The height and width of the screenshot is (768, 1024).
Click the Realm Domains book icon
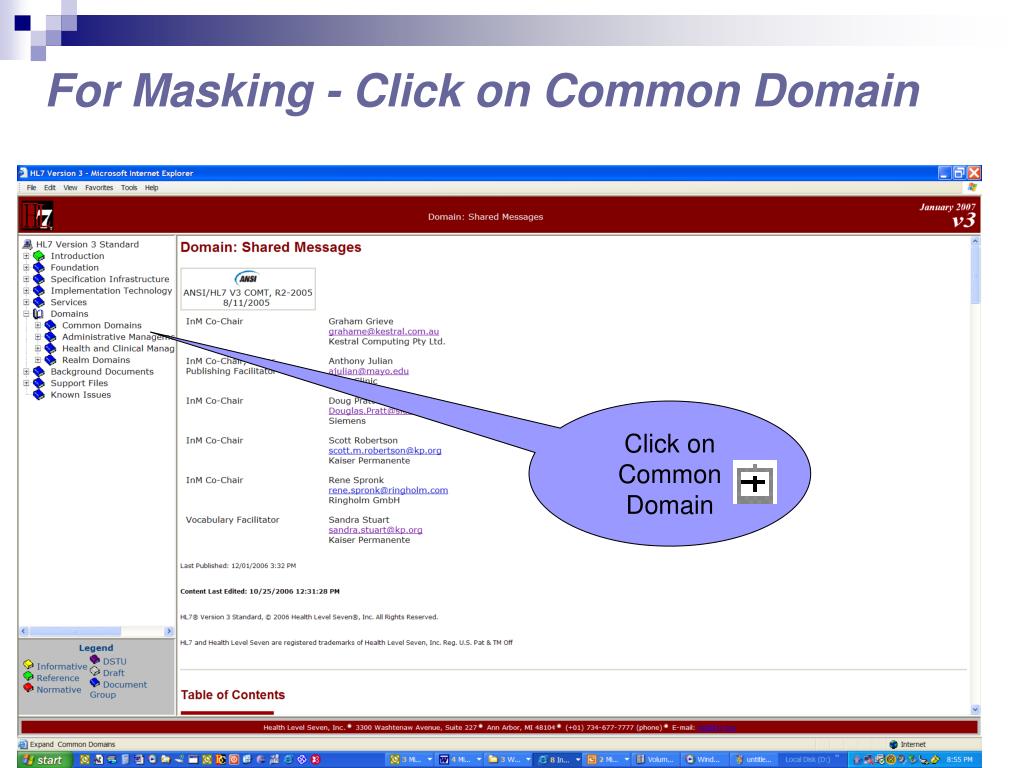(x=50, y=360)
